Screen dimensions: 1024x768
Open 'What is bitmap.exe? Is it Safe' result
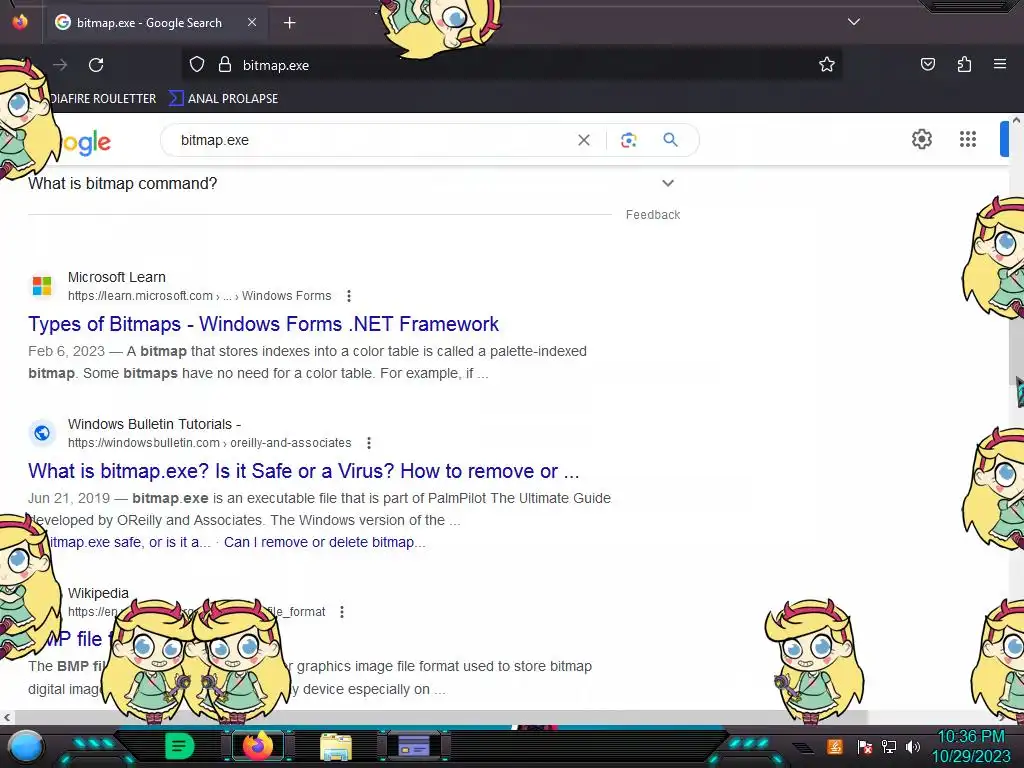click(304, 471)
